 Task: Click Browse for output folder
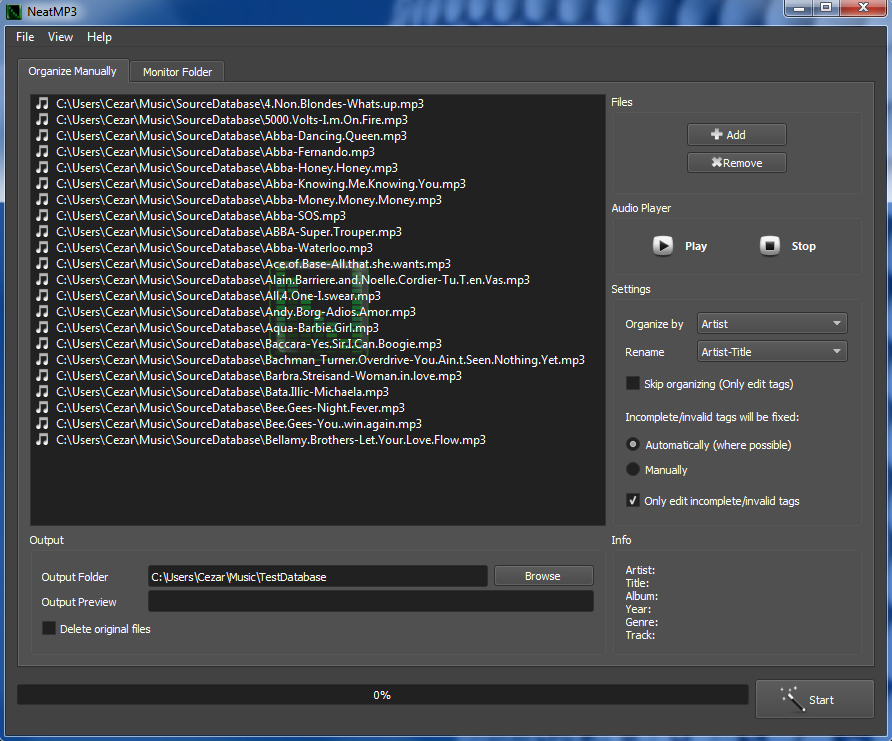coord(543,576)
